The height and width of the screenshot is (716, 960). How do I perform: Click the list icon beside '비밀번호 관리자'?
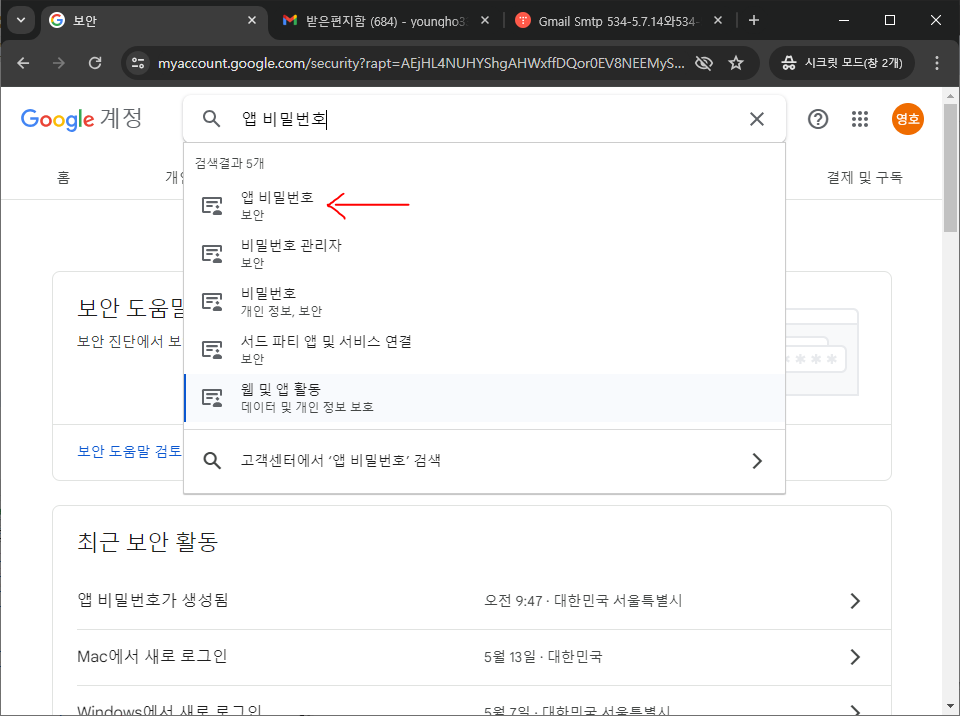click(x=212, y=254)
